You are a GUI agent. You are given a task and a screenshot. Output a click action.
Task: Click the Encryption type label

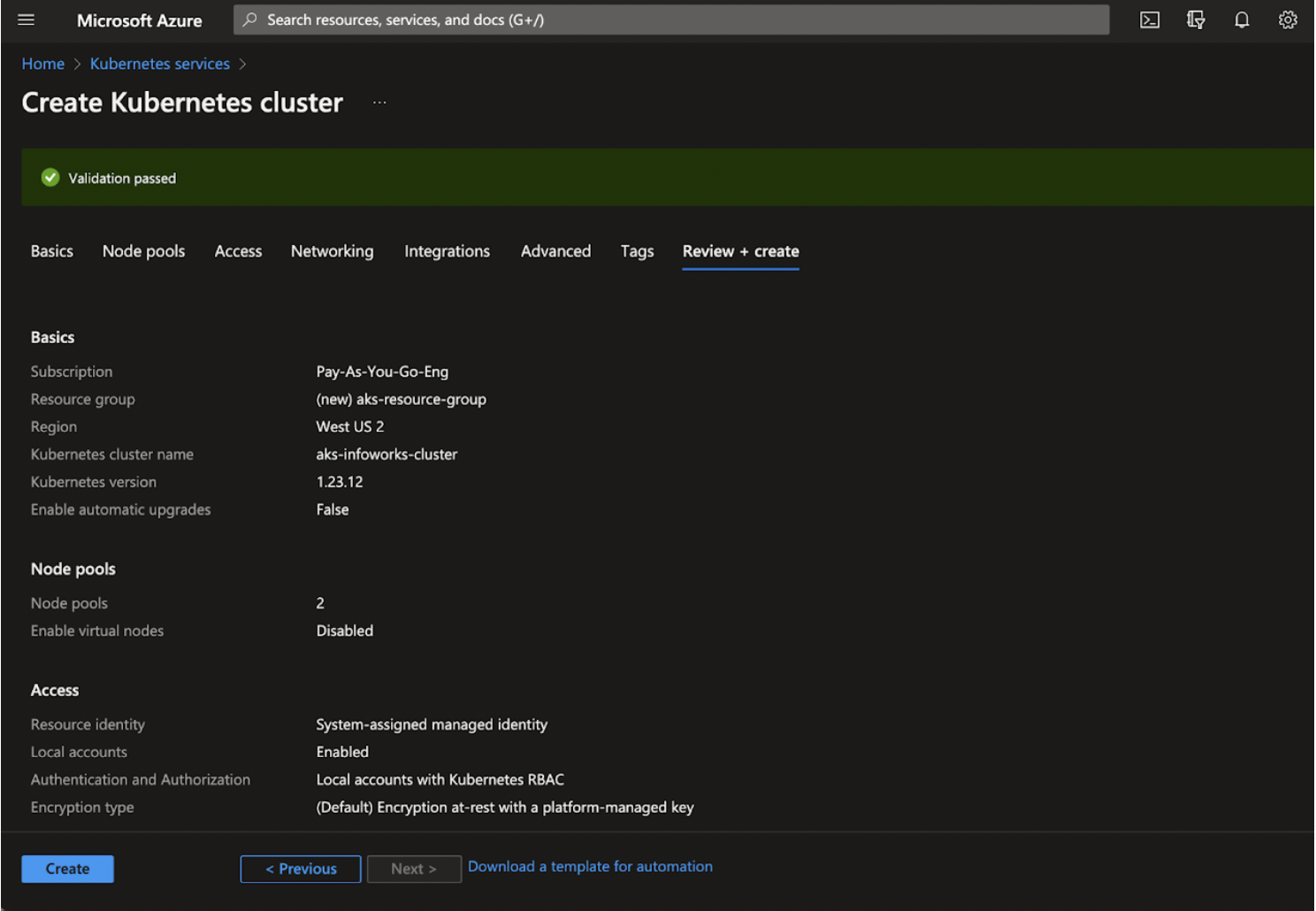click(x=82, y=807)
